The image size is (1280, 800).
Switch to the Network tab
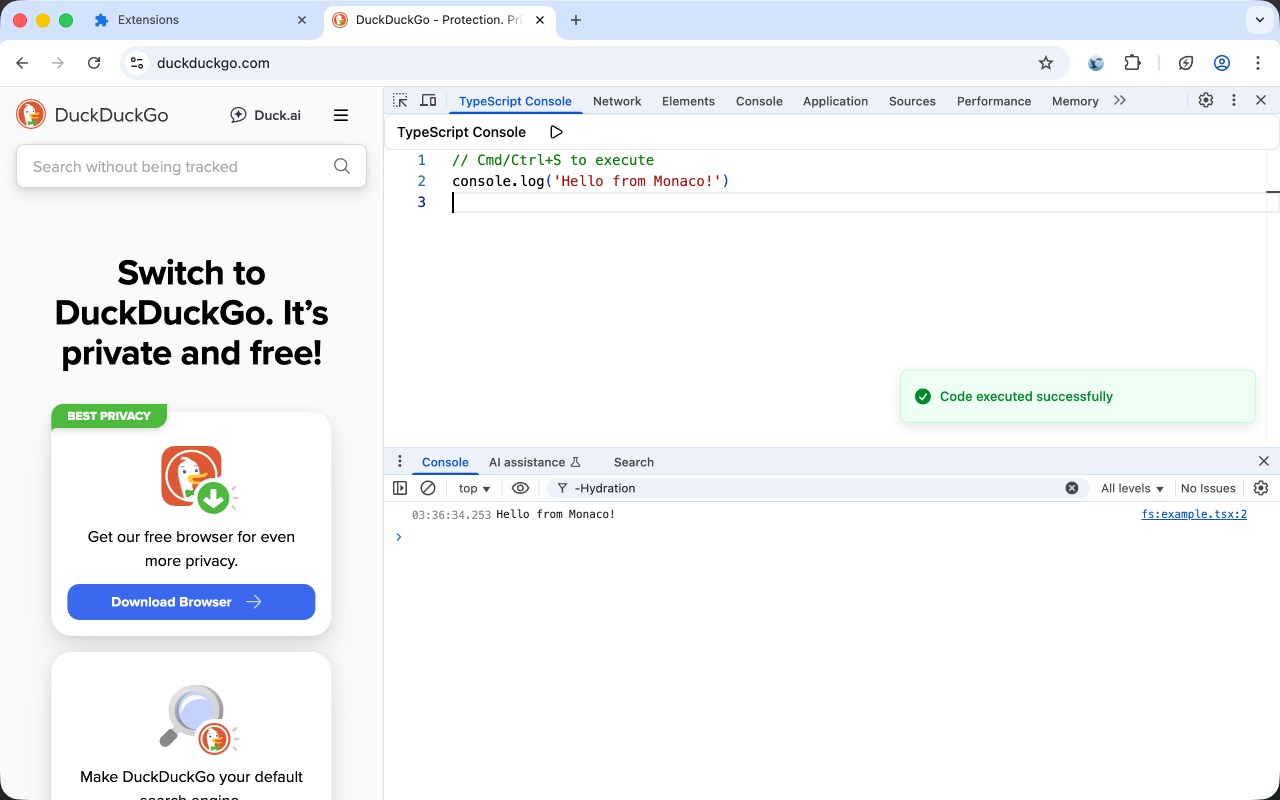[617, 101]
